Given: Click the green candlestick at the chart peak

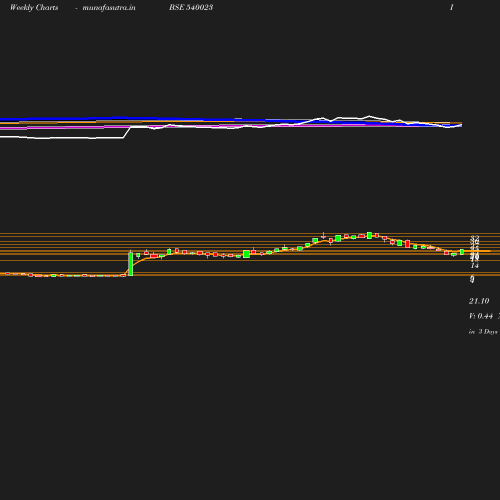Looking at the screenshot, I should [x=369, y=235].
